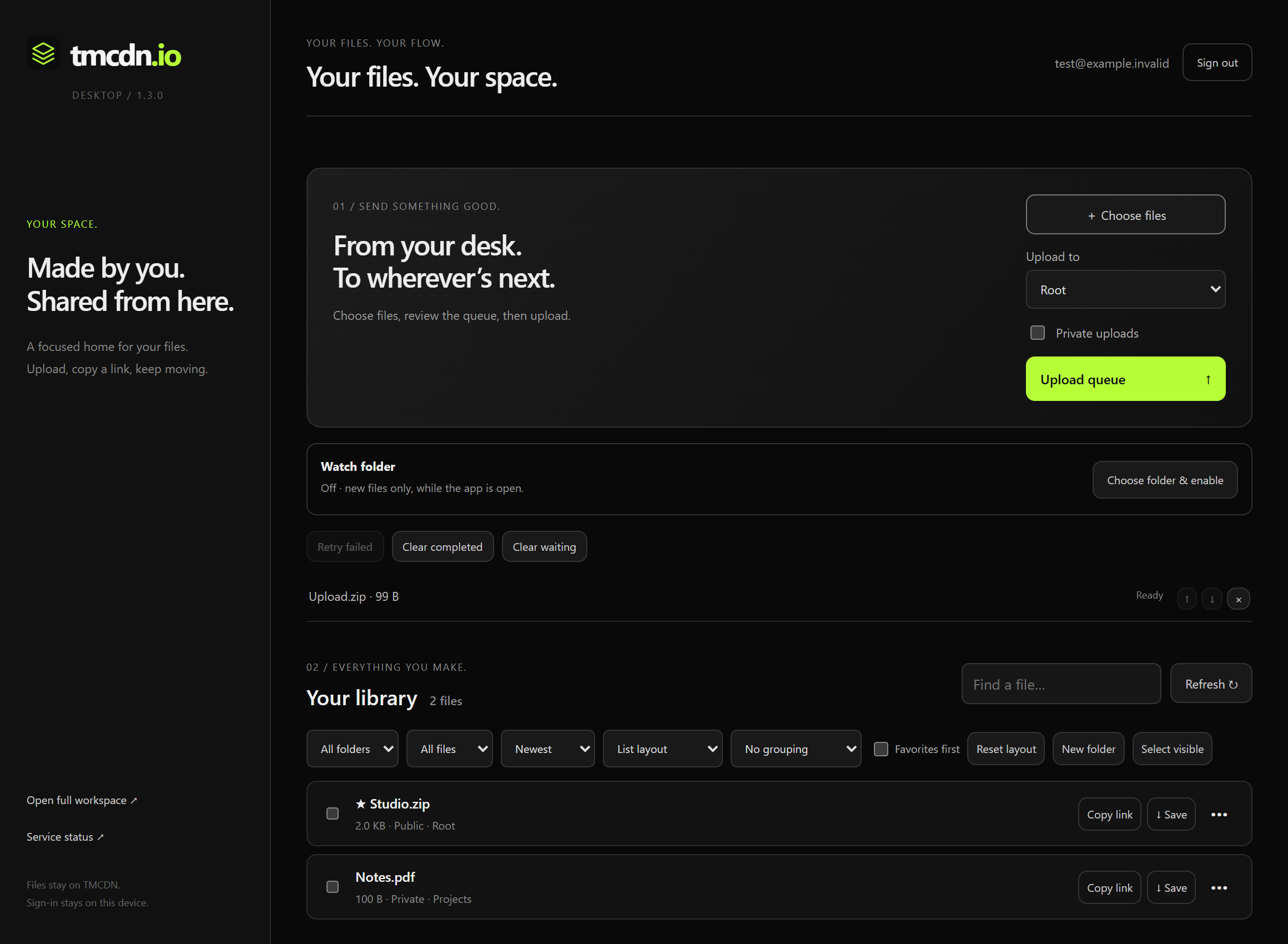Viewport: 1288px width, 944px height.
Task: Open the List layout dropdown
Action: 662,749
